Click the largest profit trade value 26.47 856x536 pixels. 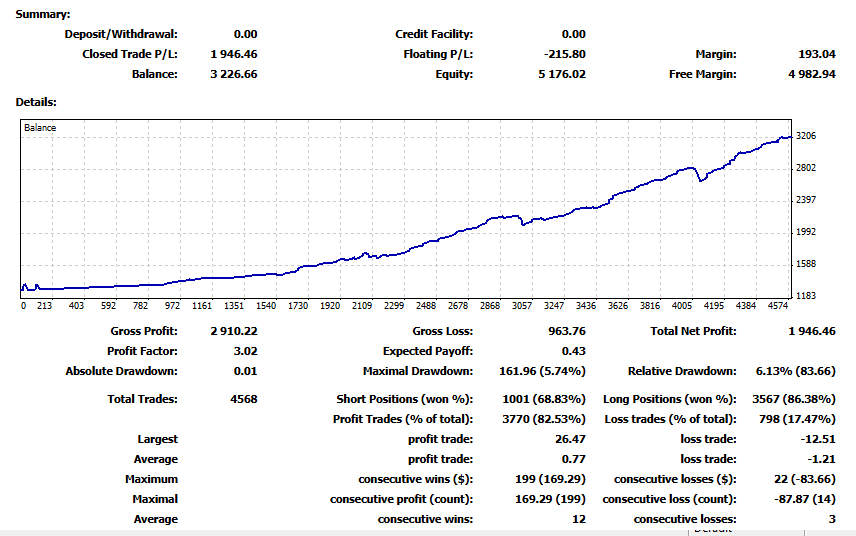570,439
